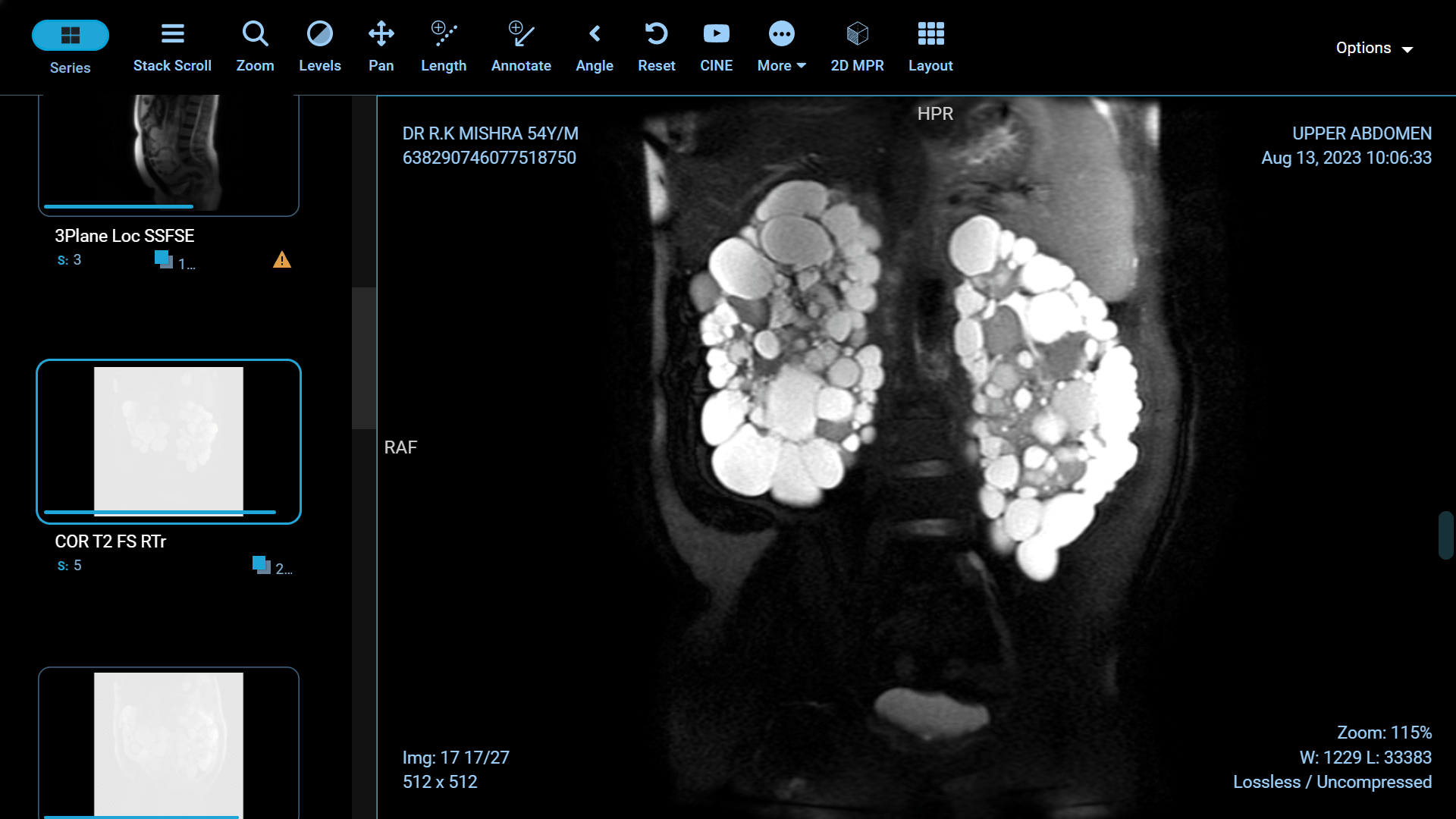This screenshot has height=819, width=1456.
Task: Expand the Options menu
Action: point(1374,47)
